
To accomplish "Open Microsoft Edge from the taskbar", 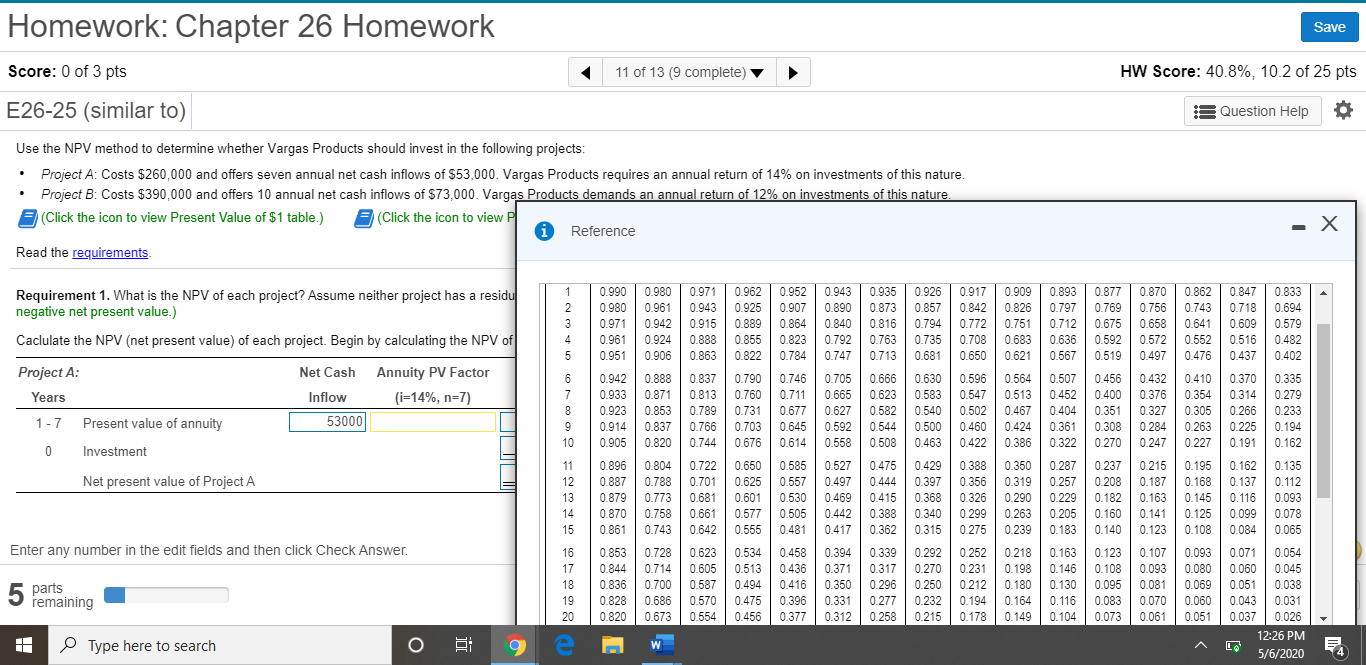I will pyautogui.click(x=563, y=645).
